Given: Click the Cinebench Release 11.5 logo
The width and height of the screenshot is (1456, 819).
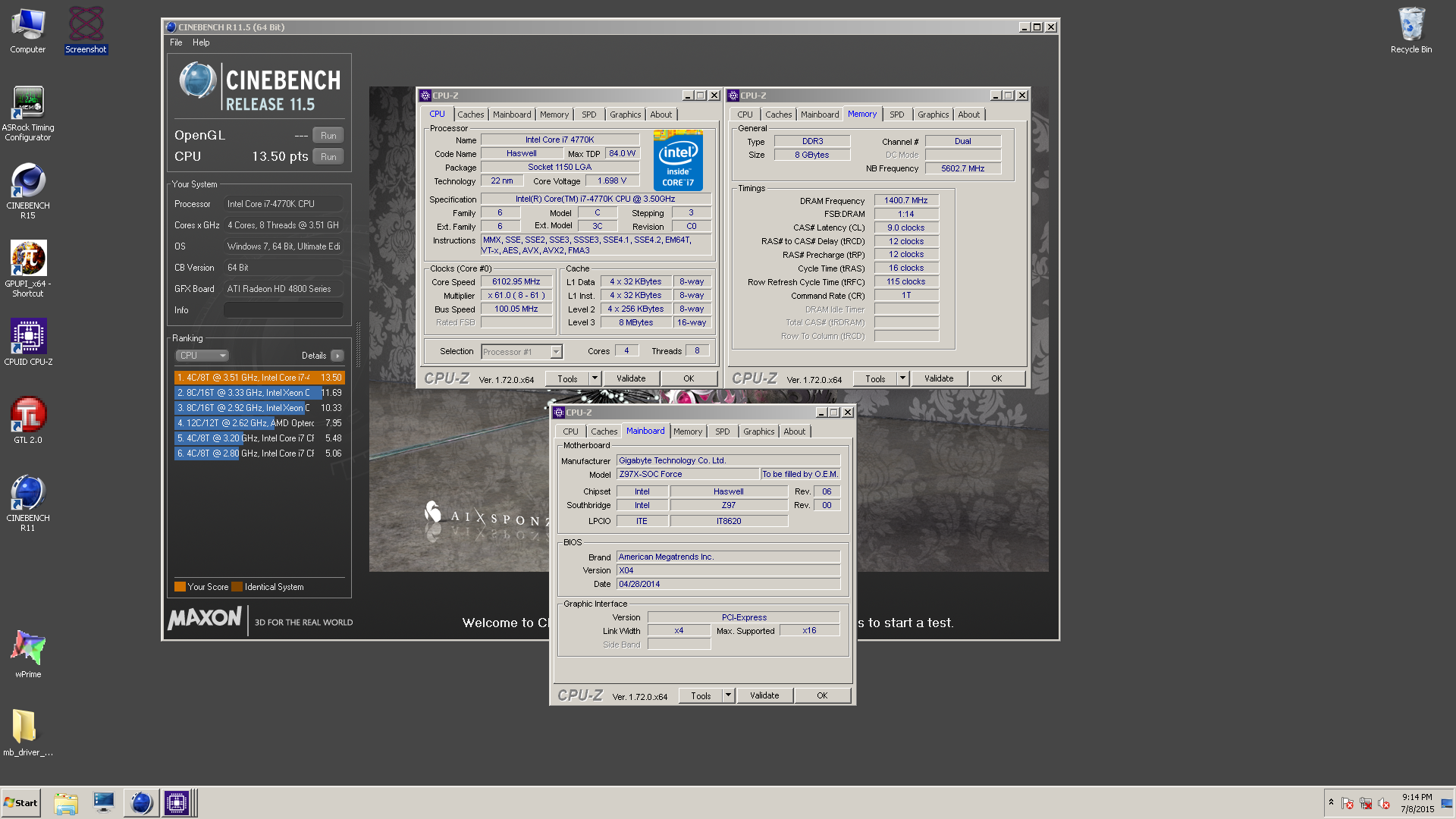Looking at the screenshot, I should click(x=259, y=86).
